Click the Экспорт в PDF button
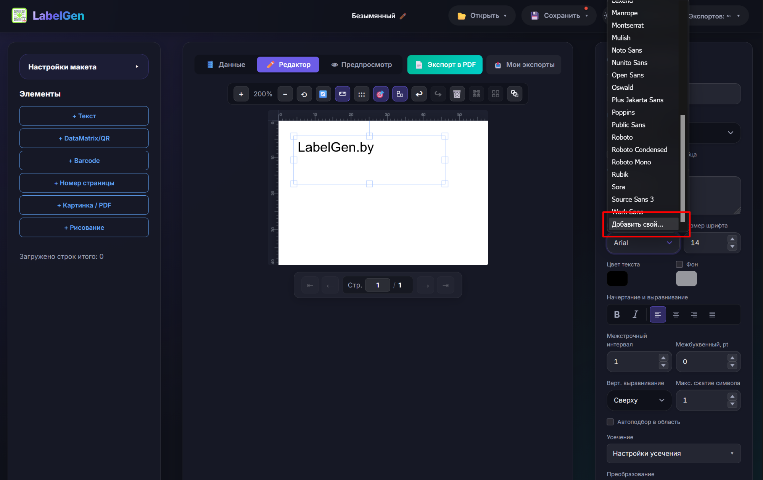 click(x=445, y=64)
